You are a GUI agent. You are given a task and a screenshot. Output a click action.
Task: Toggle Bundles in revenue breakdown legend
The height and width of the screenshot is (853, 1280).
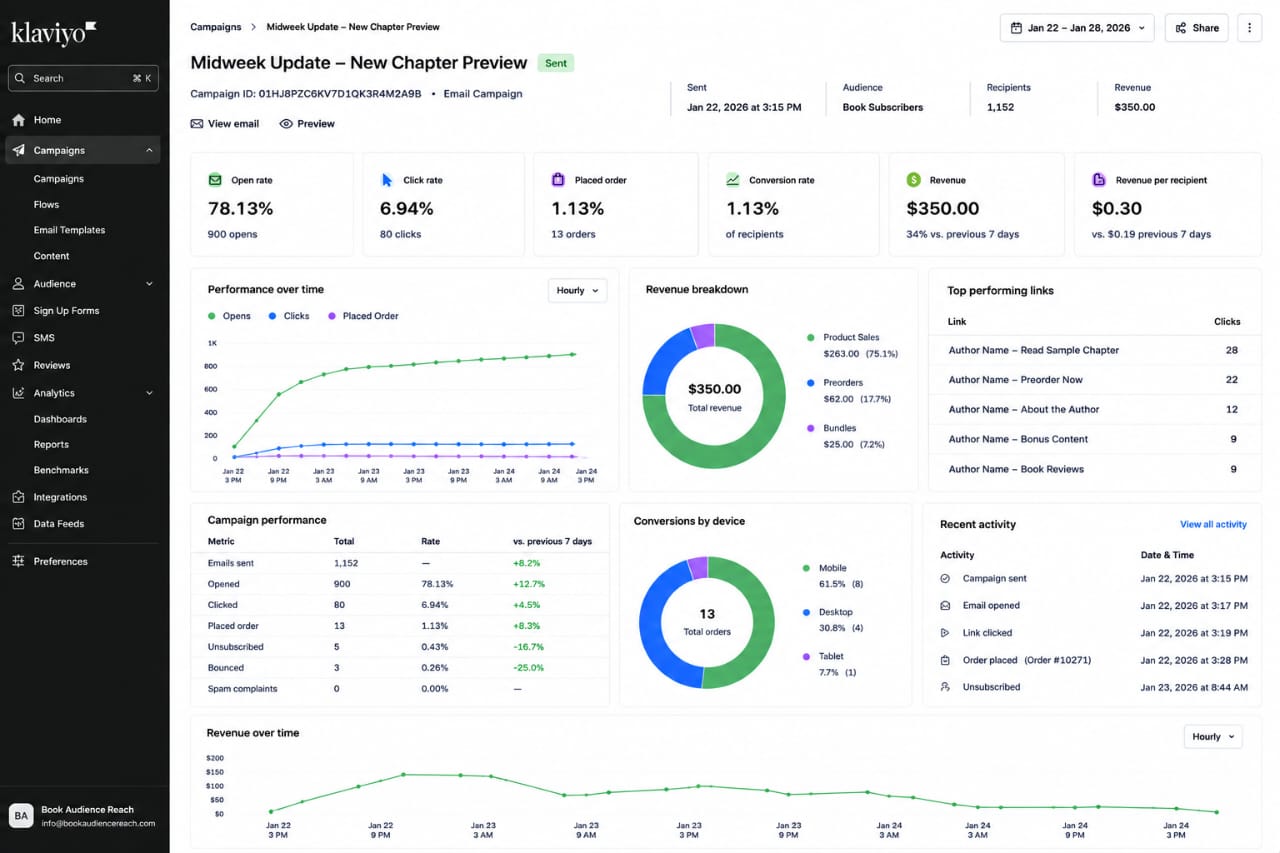tap(844, 436)
